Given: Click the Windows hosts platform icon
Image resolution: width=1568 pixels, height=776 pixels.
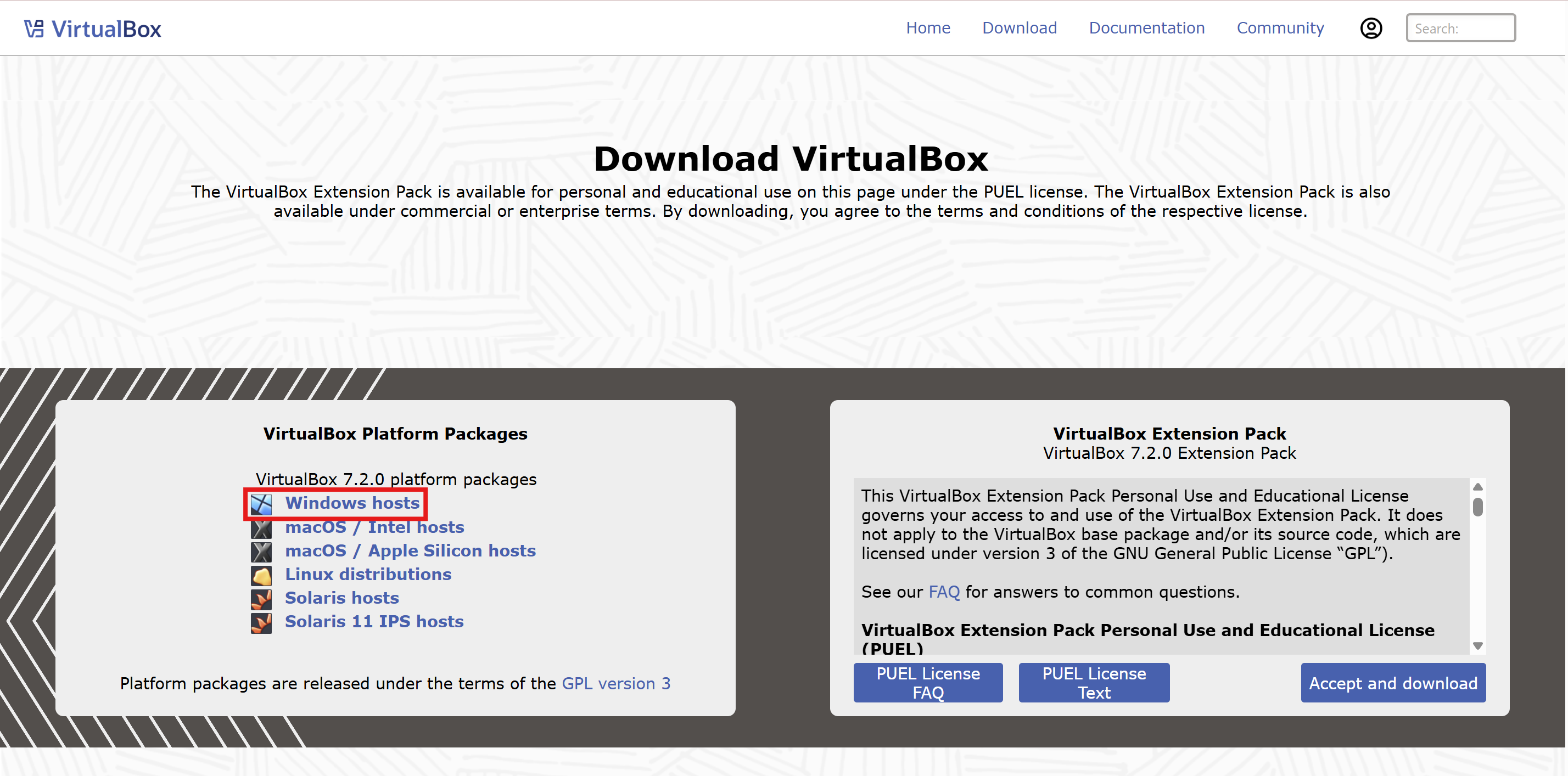Looking at the screenshot, I should [x=261, y=503].
